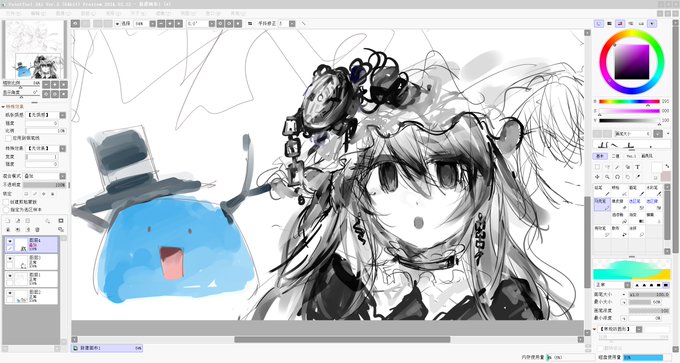Select the rectangular selection tool

[x=598, y=167]
